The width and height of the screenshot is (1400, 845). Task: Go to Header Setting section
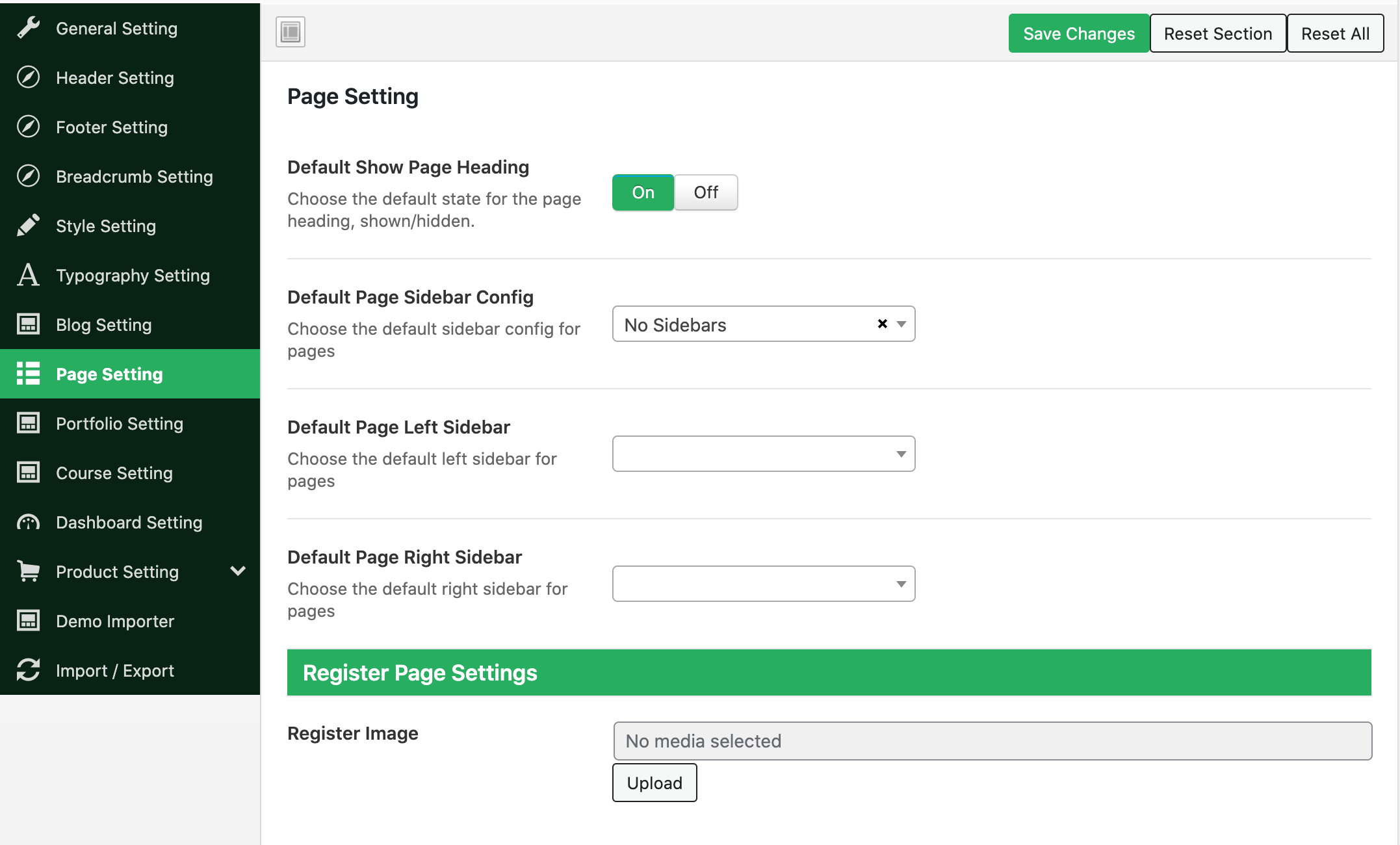coord(130,77)
